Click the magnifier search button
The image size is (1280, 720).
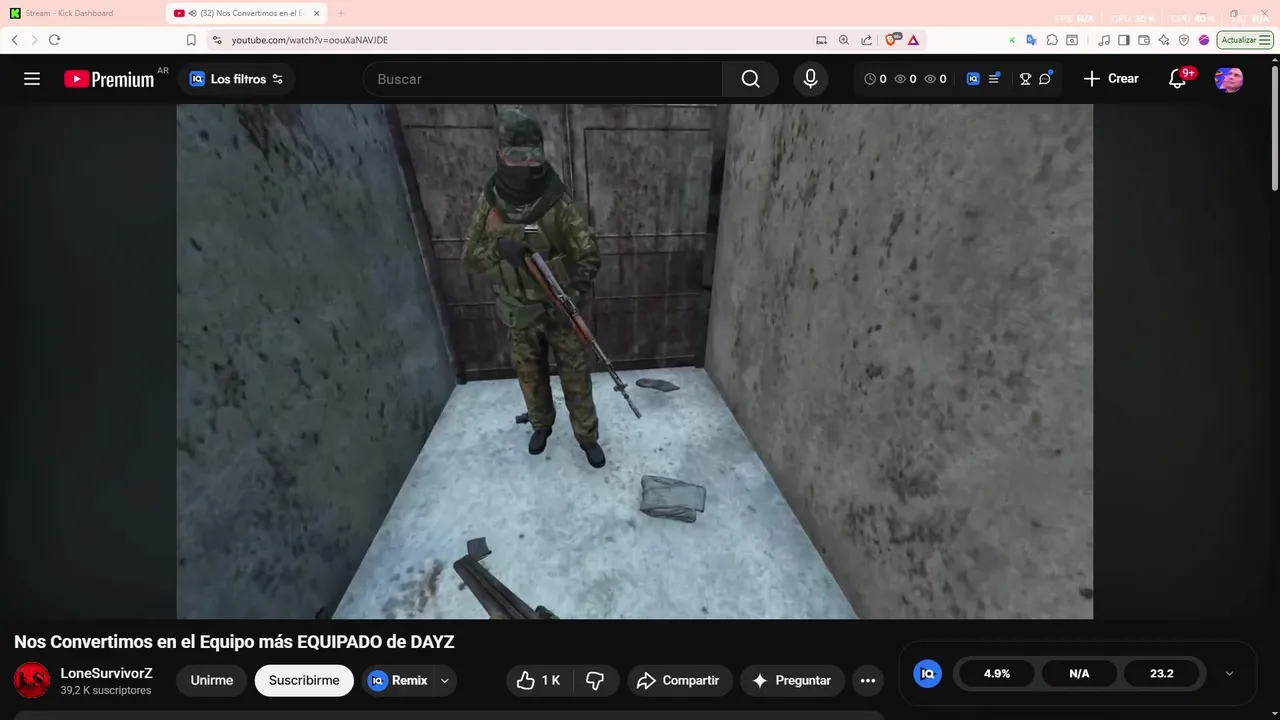750,79
